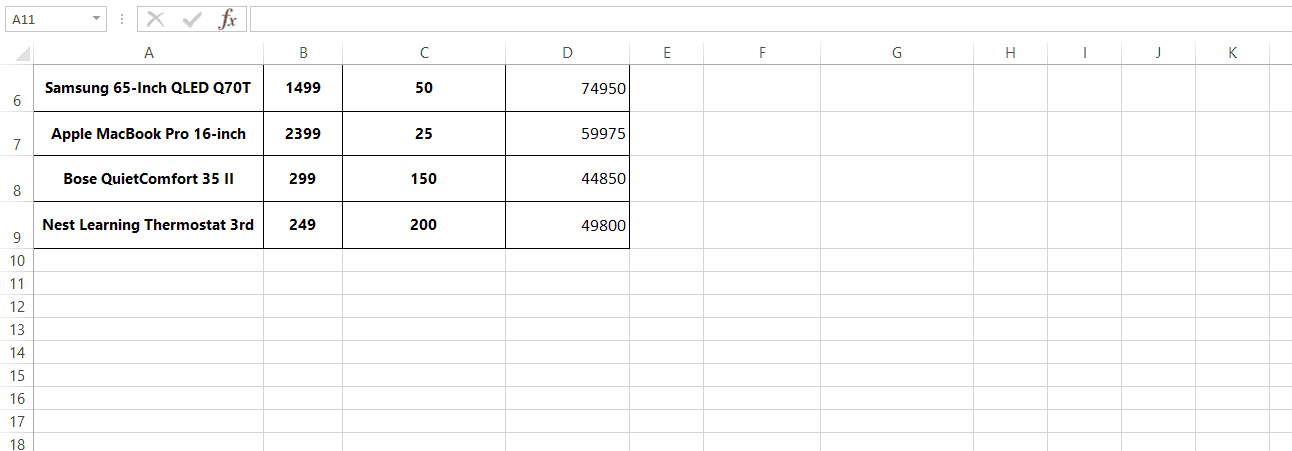
Task: Select row 14 header
Action: pos(17,352)
